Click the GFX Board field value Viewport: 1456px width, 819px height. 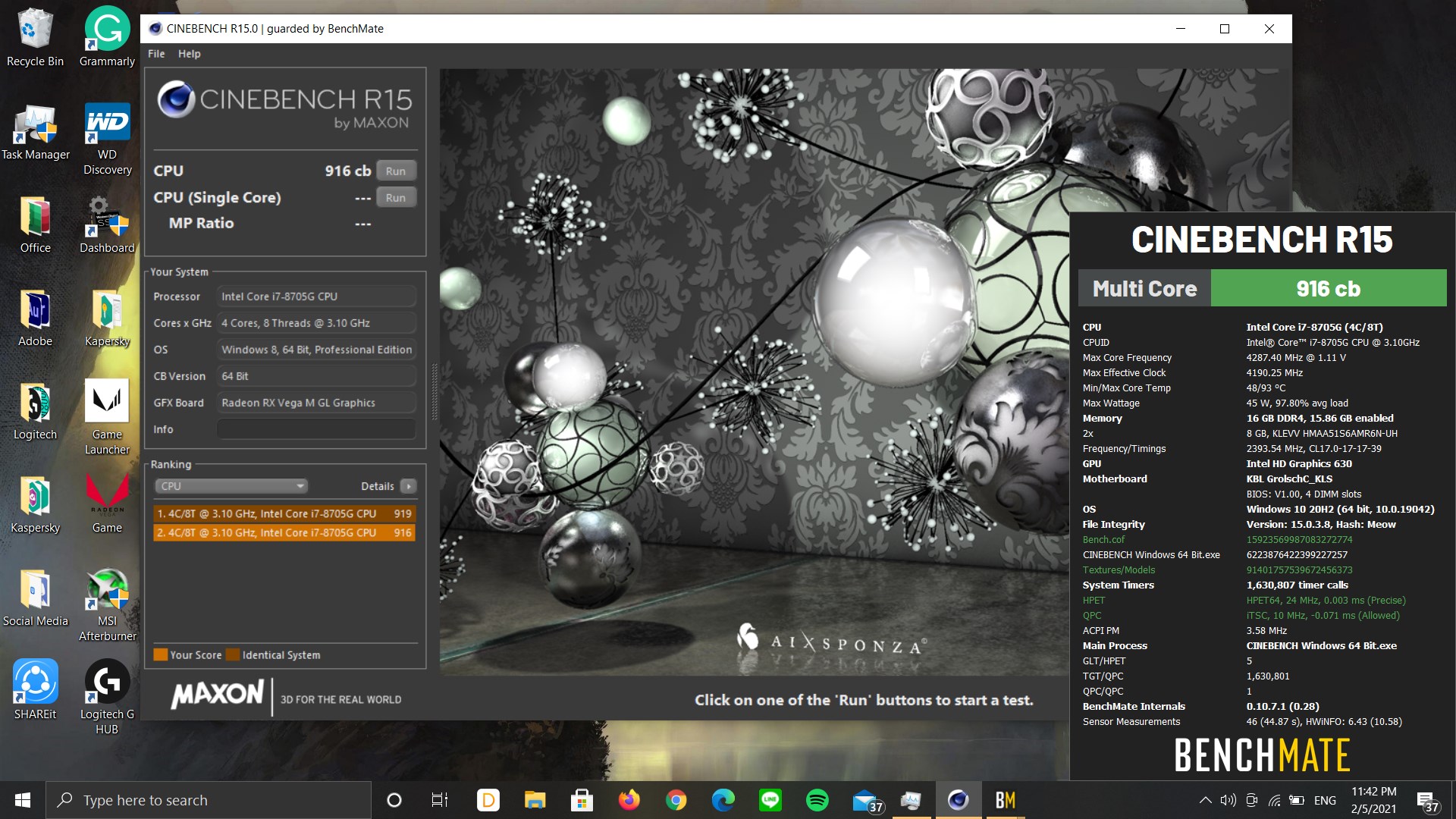pyautogui.click(x=316, y=403)
